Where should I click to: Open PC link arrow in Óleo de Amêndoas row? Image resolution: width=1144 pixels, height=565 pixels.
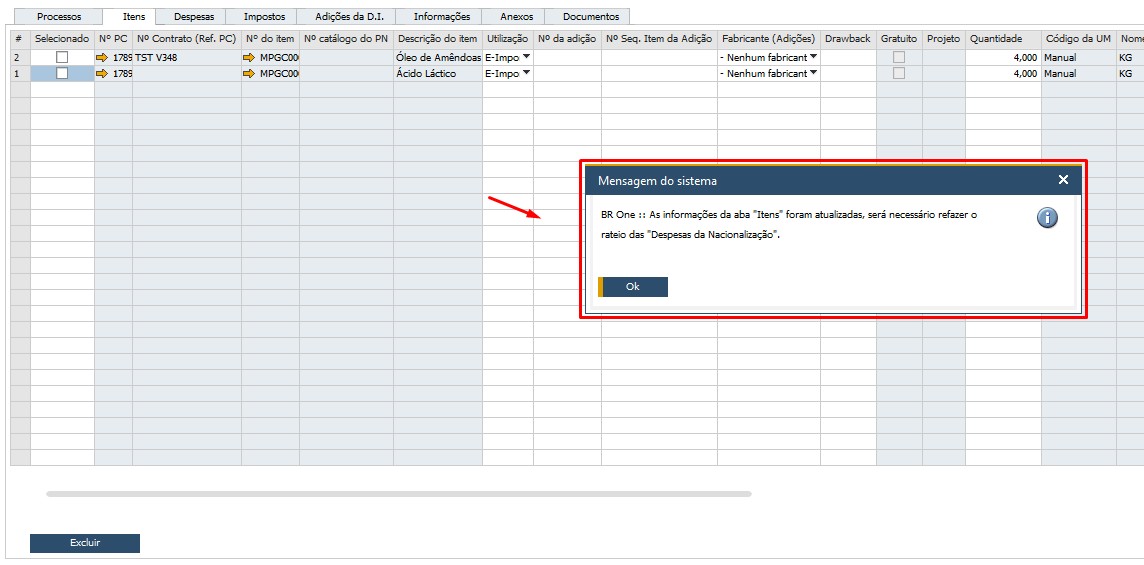pyautogui.click(x=101, y=57)
